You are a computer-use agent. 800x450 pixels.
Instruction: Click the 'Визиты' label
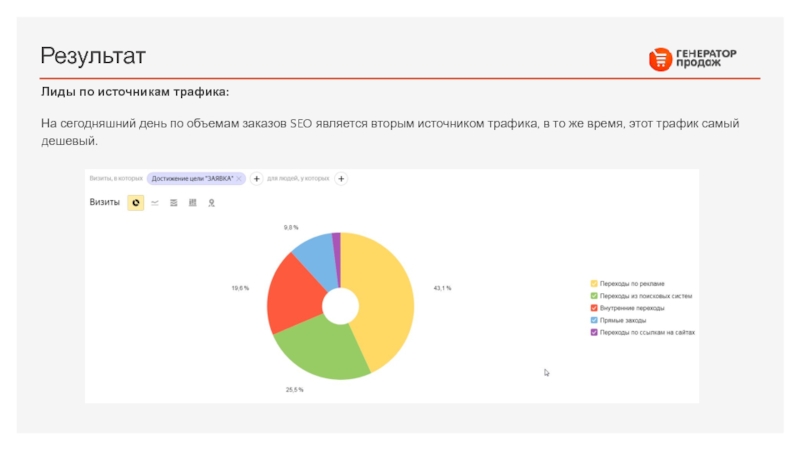(x=105, y=202)
